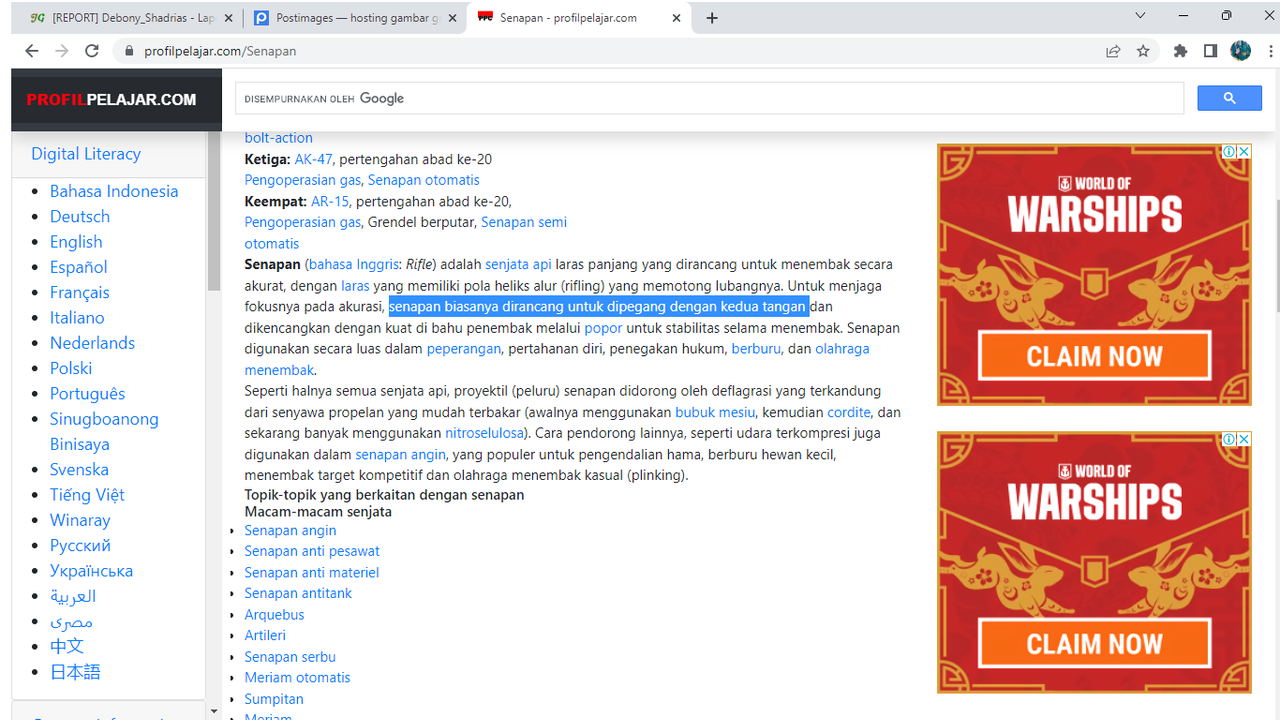Click CLAIM NOW on top ad
Screen dimensions: 1280x720
coord(1094,357)
